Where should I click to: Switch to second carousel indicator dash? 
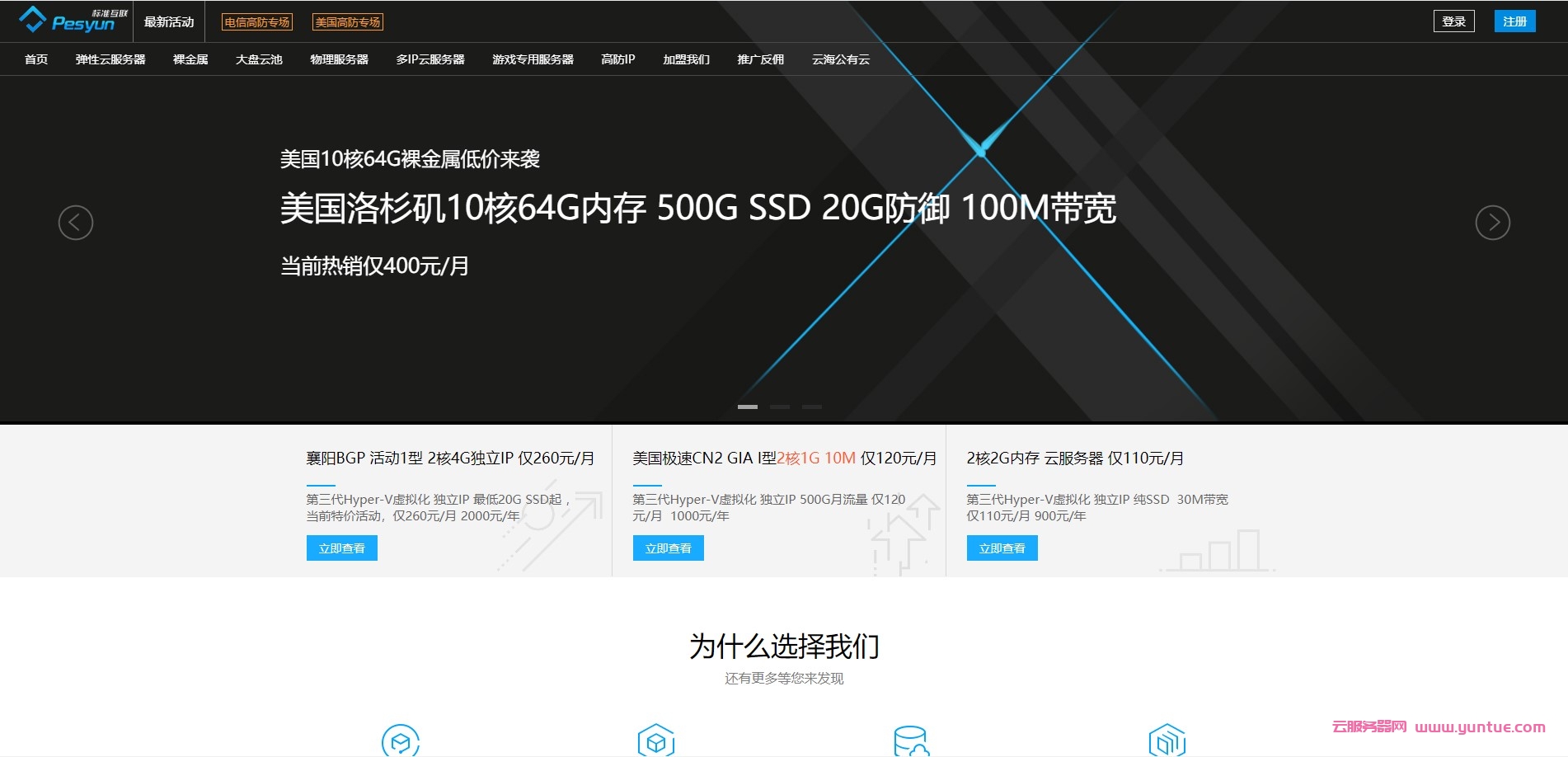point(780,407)
